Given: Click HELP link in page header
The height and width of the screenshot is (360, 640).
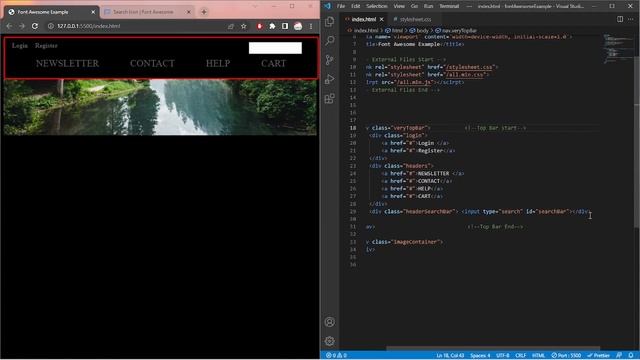Looking at the screenshot, I should 218,63.
